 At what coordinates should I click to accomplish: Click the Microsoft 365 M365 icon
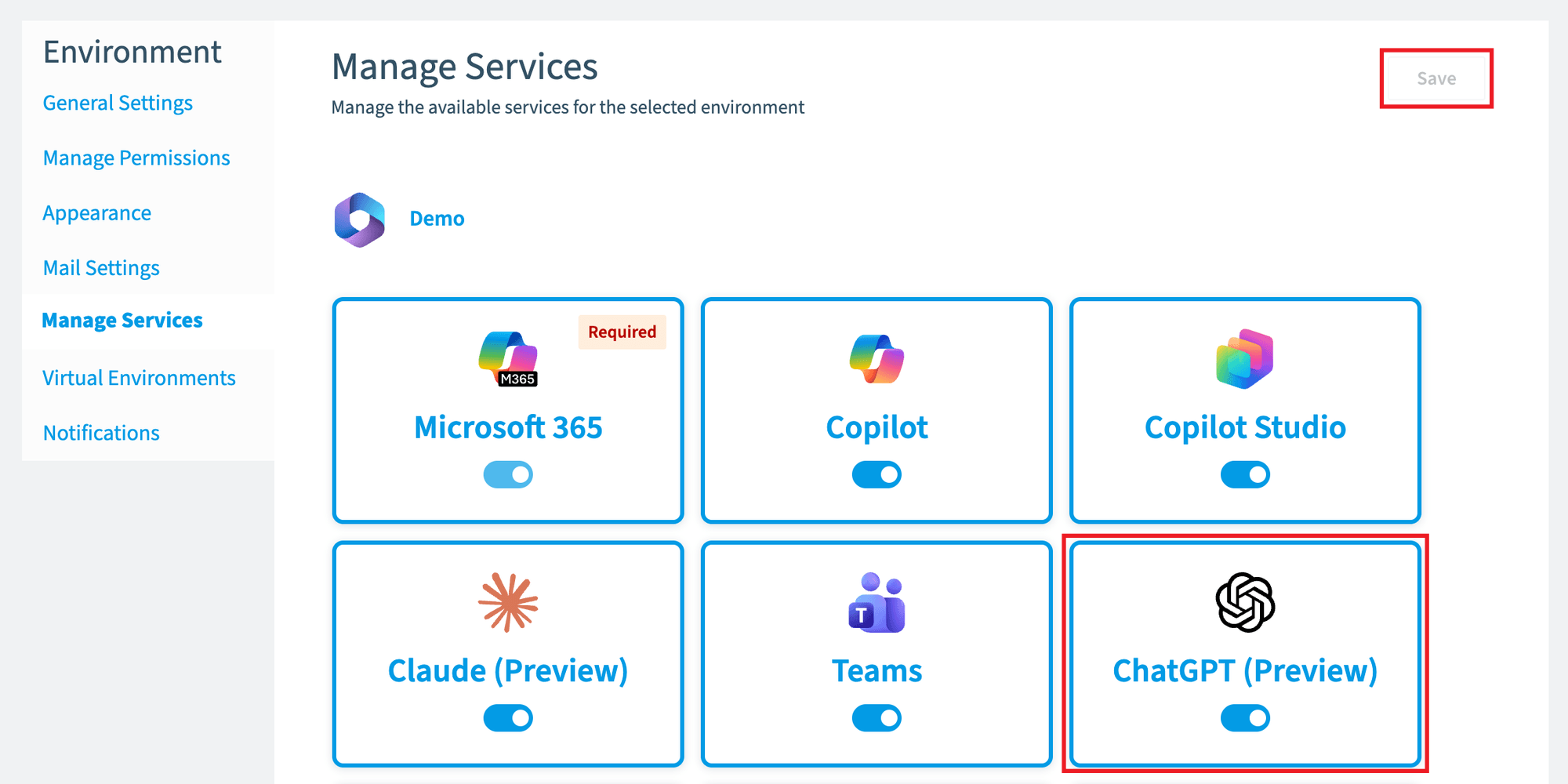coord(508,359)
